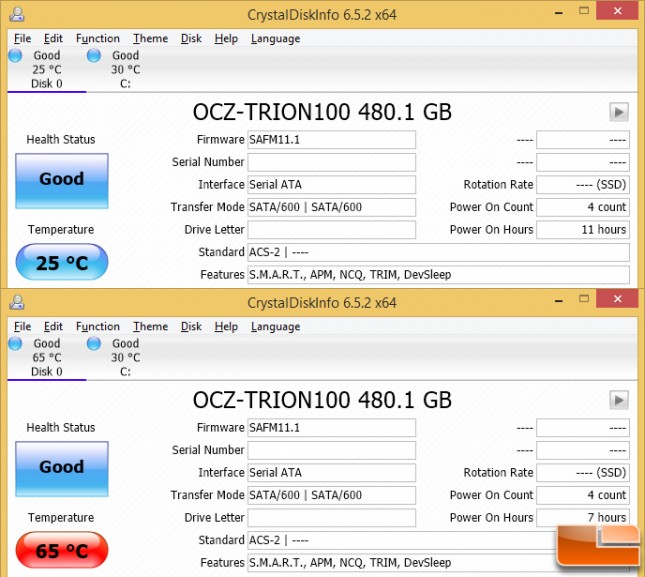Click Features S.M.A.R.T. field in upper window
The height and width of the screenshot is (577, 645).
coord(439,275)
